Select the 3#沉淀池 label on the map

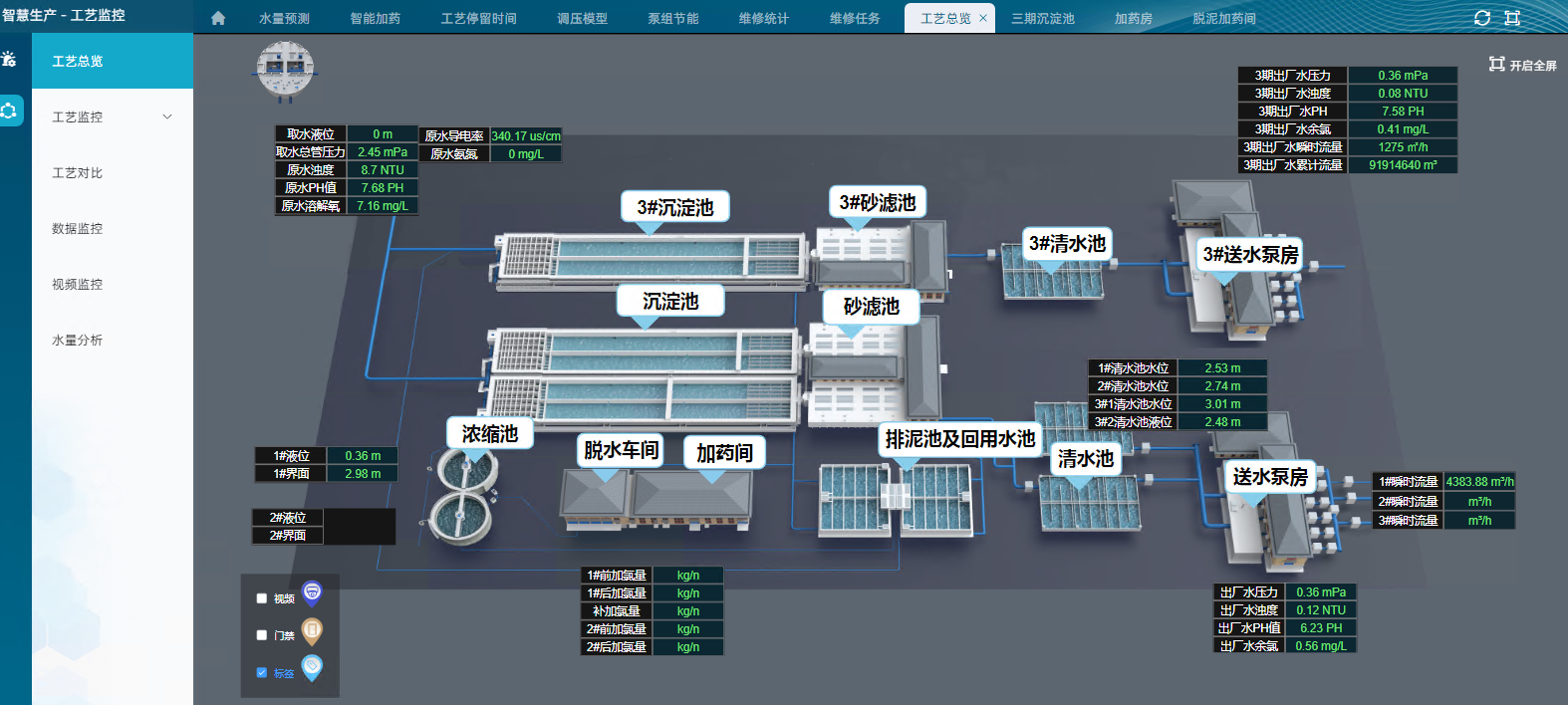click(x=674, y=207)
